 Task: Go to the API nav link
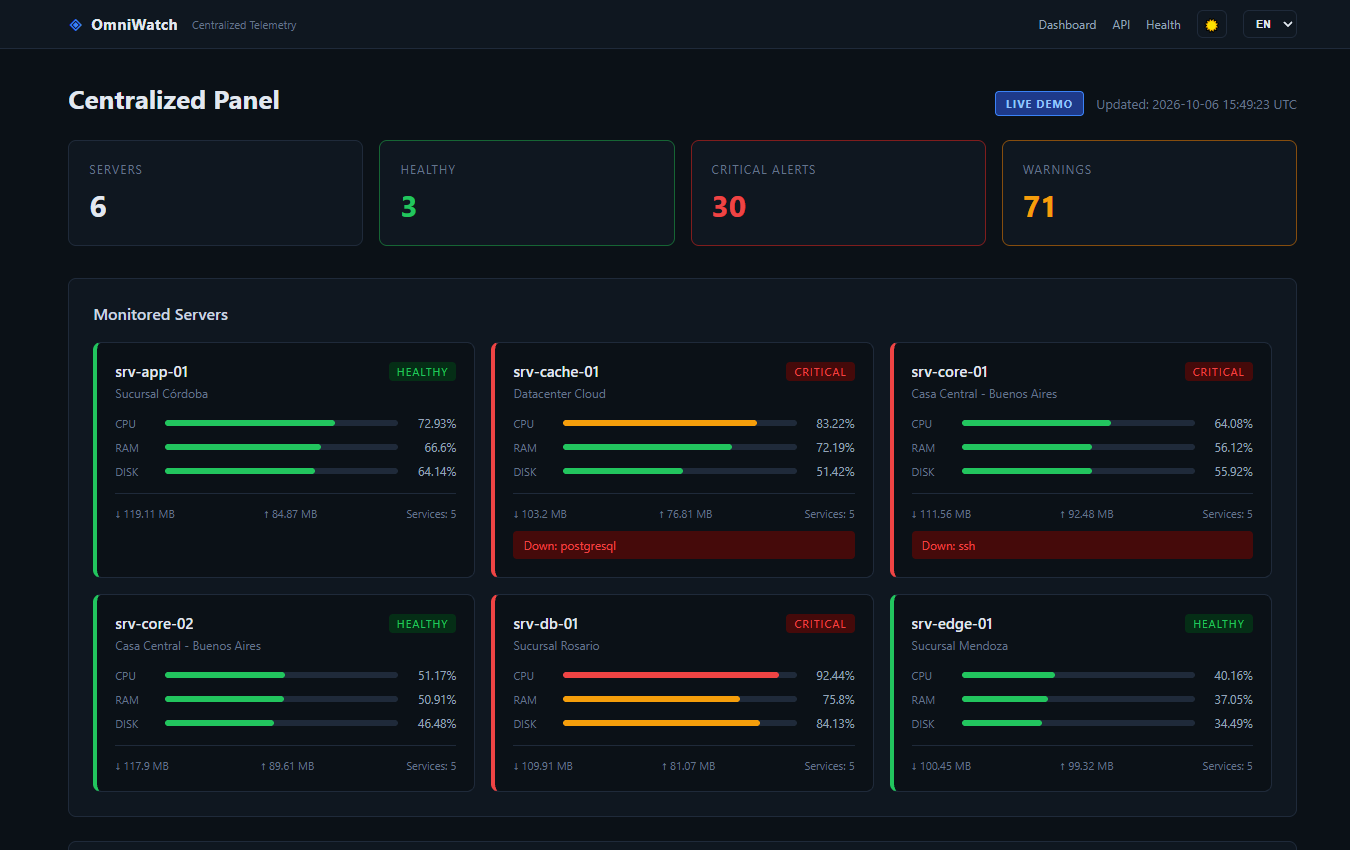point(1121,25)
